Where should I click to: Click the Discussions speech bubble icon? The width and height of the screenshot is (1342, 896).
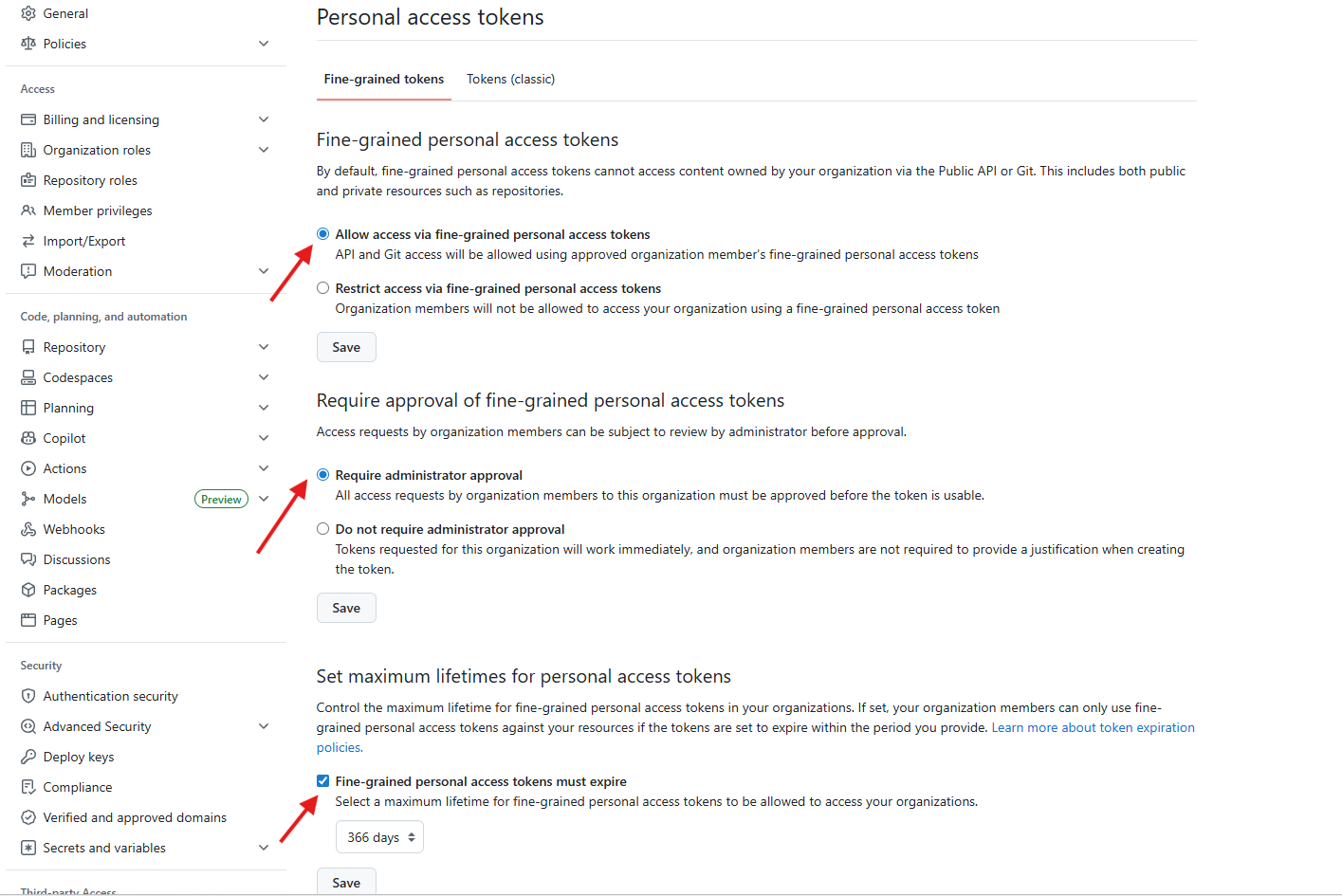[x=28, y=559]
